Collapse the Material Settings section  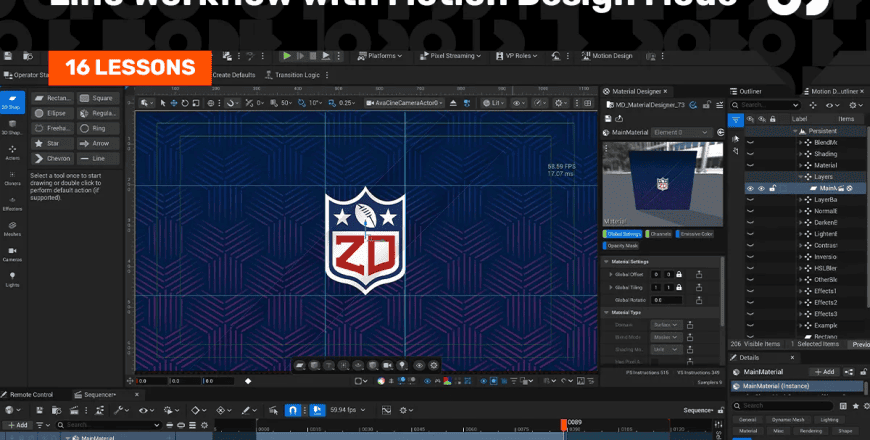pyautogui.click(x=606, y=261)
